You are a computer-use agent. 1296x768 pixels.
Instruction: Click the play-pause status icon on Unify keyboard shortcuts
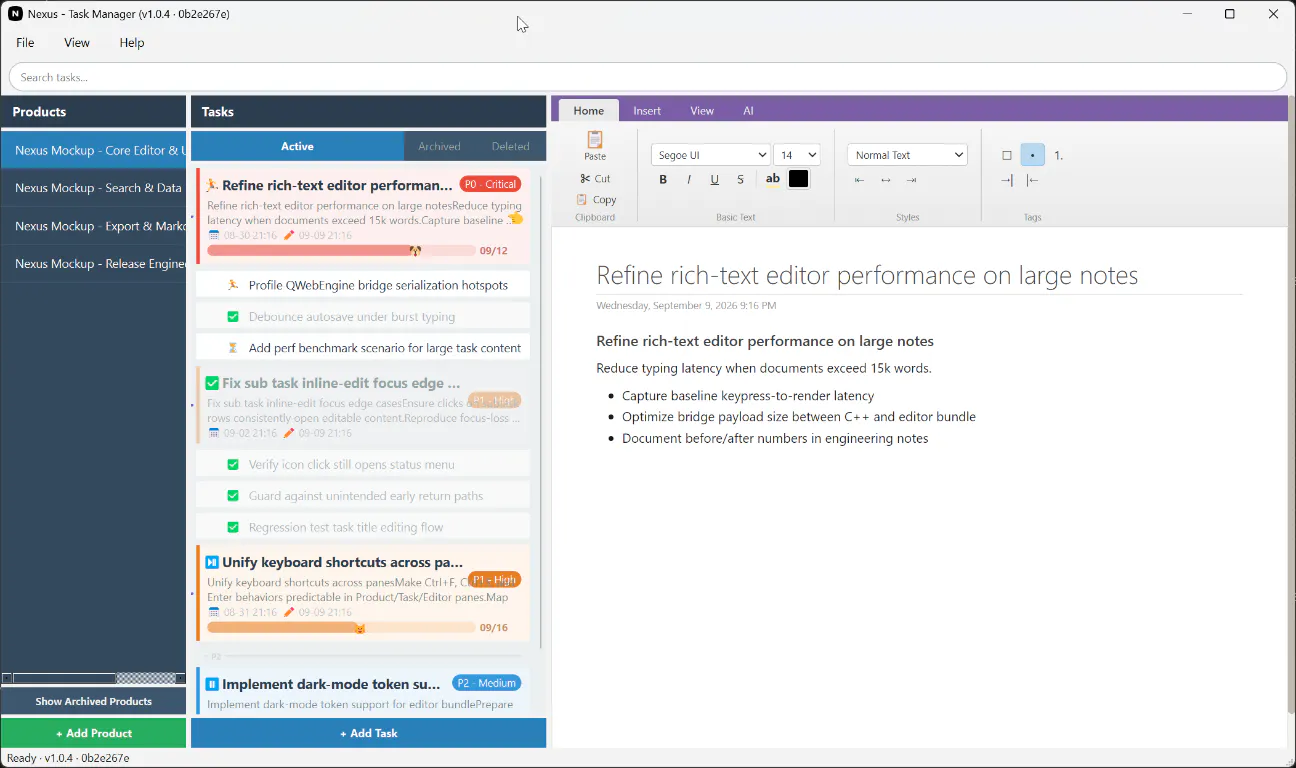(x=212, y=562)
